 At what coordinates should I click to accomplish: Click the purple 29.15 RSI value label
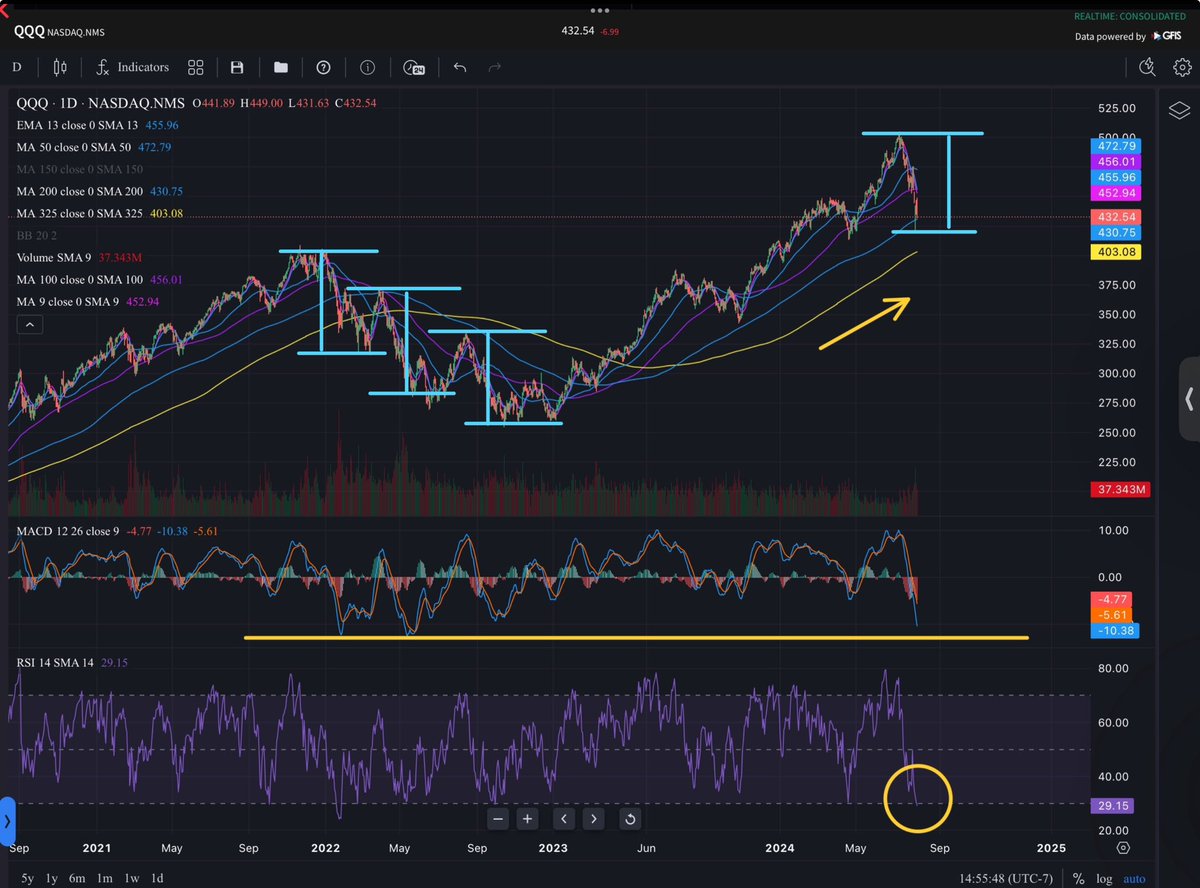(x=1111, y=804)
